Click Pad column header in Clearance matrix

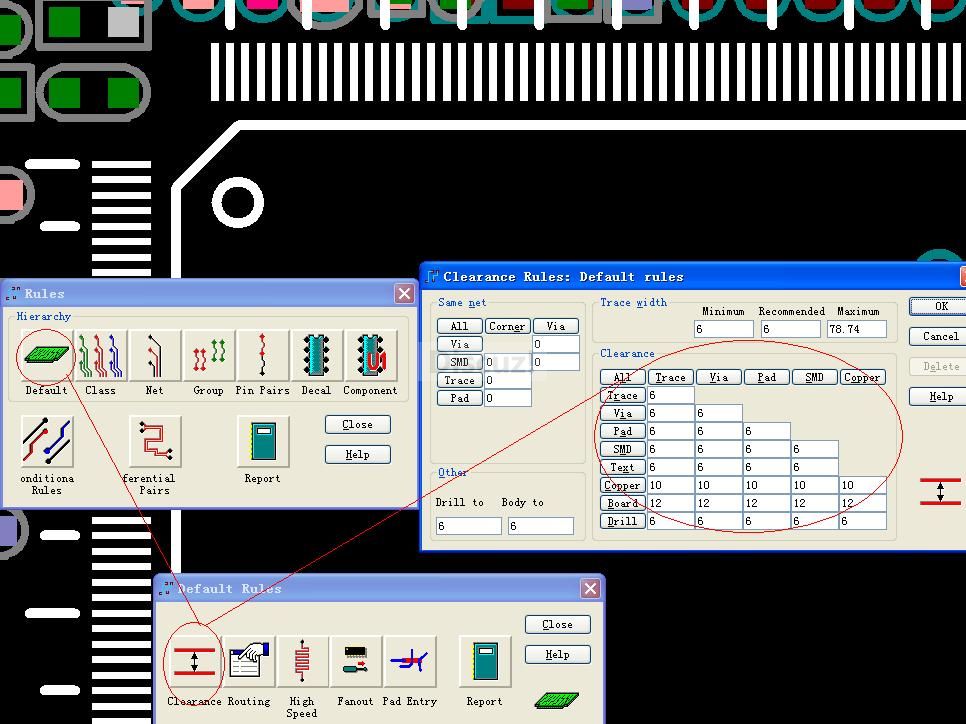click(767, 377)
